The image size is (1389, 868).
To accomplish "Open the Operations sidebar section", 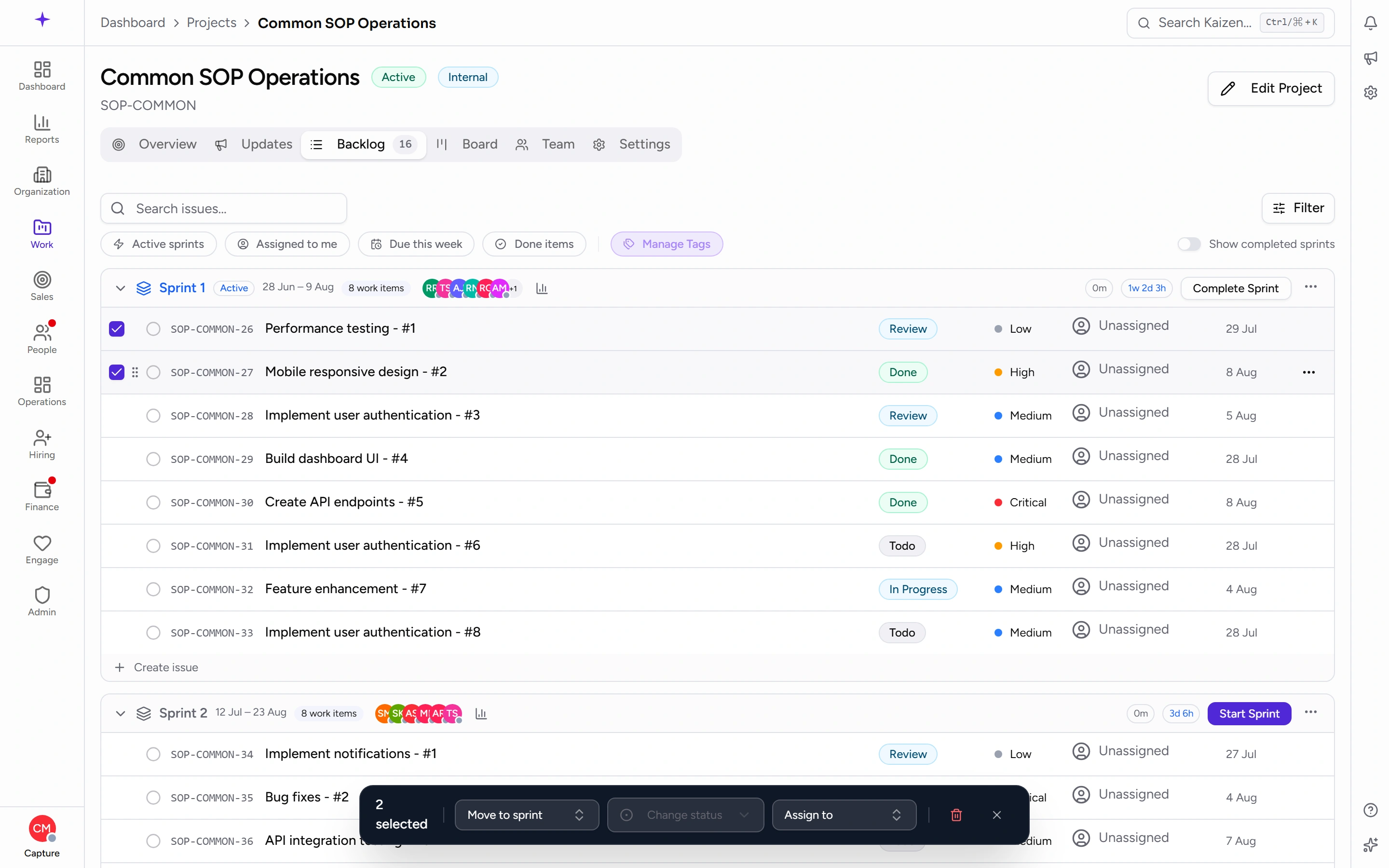I will tap(42, 392).
